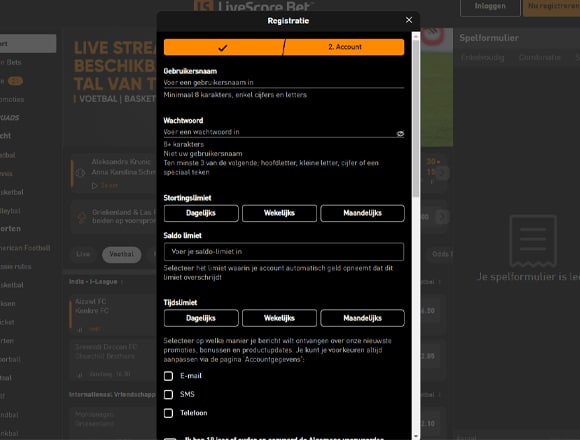Choose Maandelijks under Tijdslimiet
The width and height of the screenshot is (580, 440).
[x=362, y=318]
